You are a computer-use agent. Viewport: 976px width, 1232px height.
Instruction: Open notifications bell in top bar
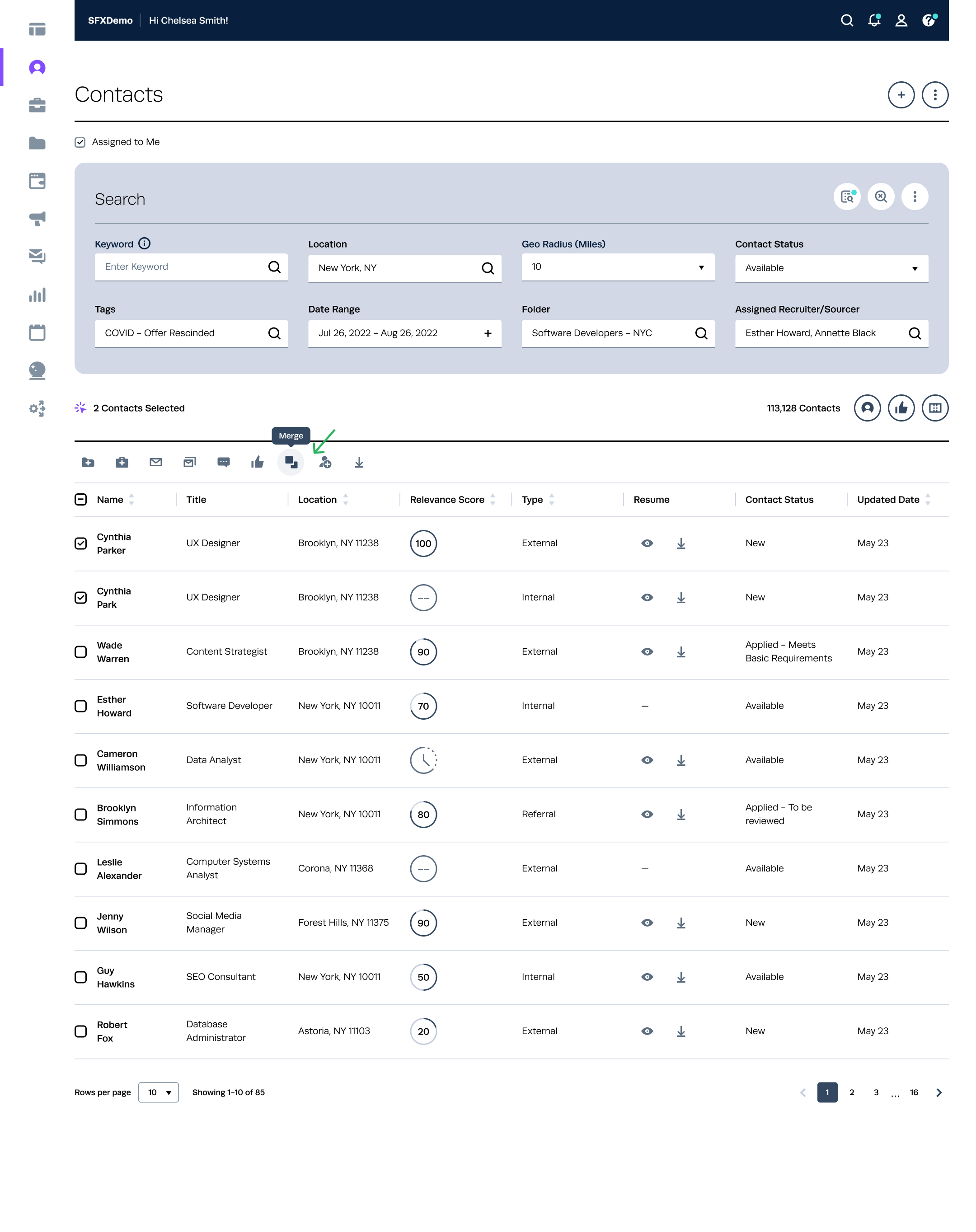point(874,21)
